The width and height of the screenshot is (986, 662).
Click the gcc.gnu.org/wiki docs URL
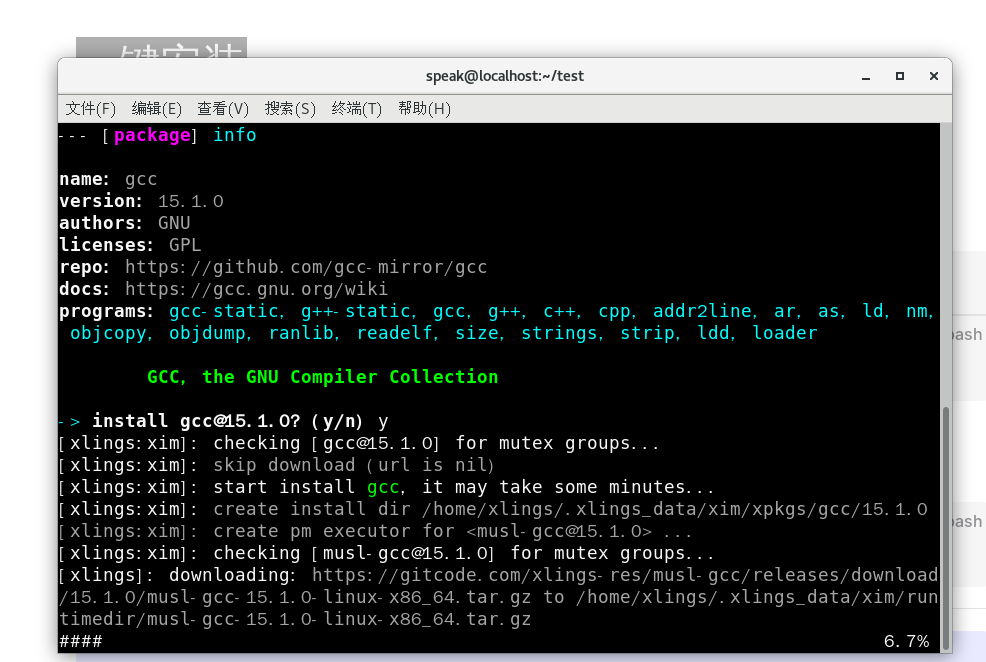(256, 289)
